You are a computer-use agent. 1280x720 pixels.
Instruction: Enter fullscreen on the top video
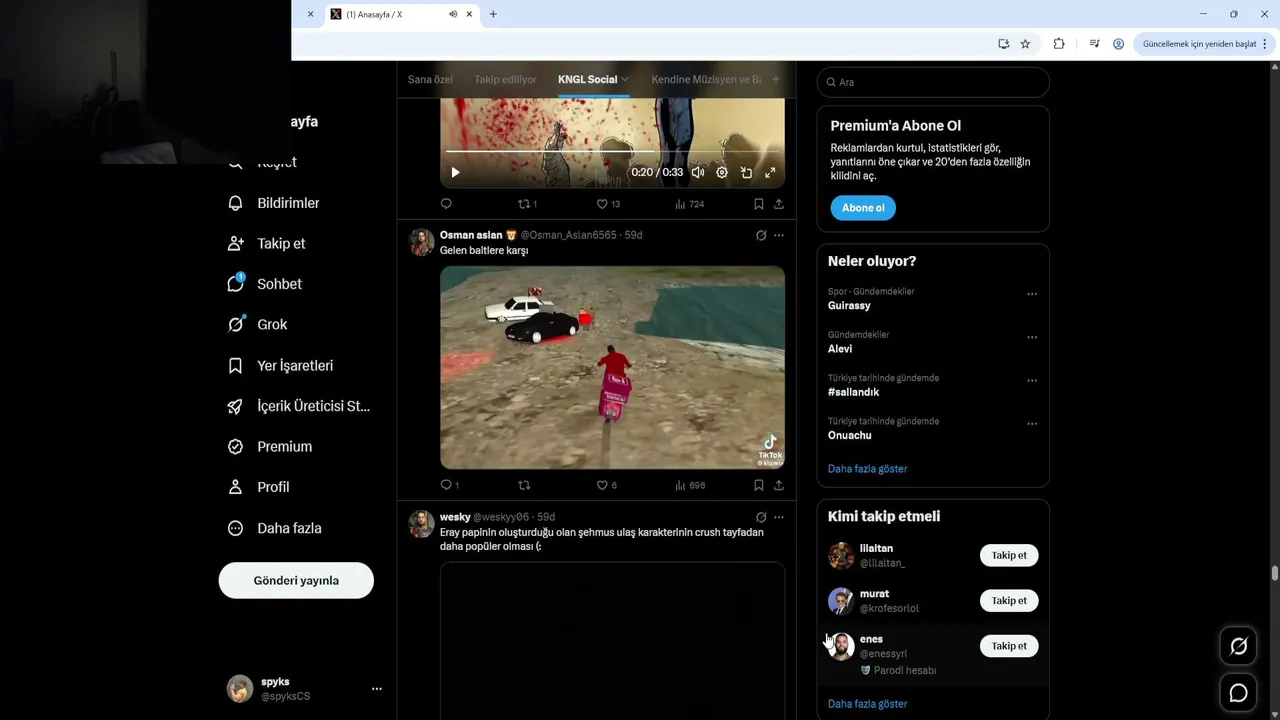(x=770, y=172)
